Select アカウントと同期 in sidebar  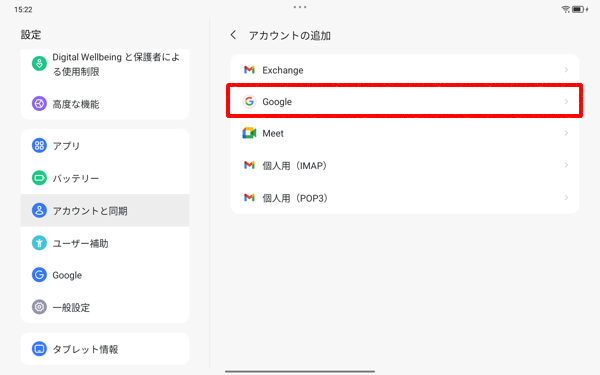(x=105, y=210)
